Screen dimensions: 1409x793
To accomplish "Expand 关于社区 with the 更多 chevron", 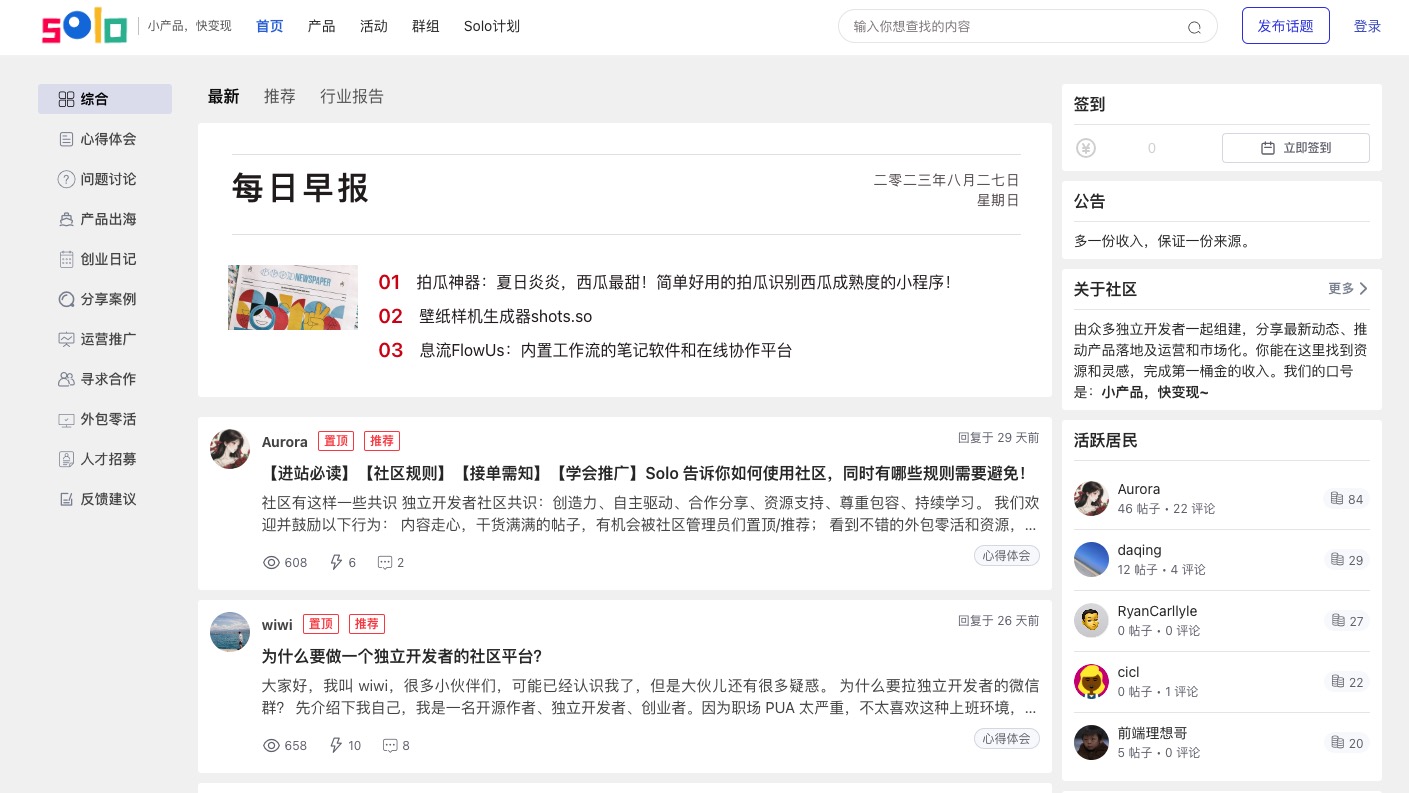I will tap(1362, 288).
